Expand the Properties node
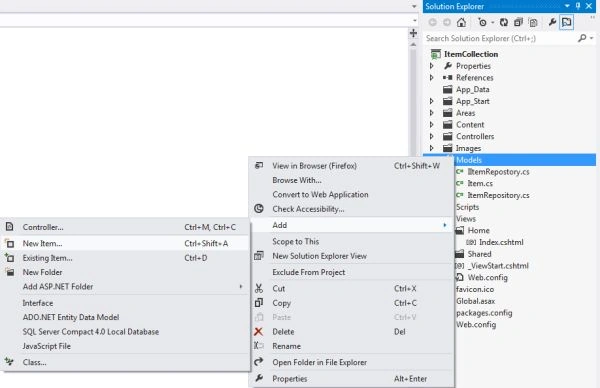This screenshot has height=388, width=600. 432,66
